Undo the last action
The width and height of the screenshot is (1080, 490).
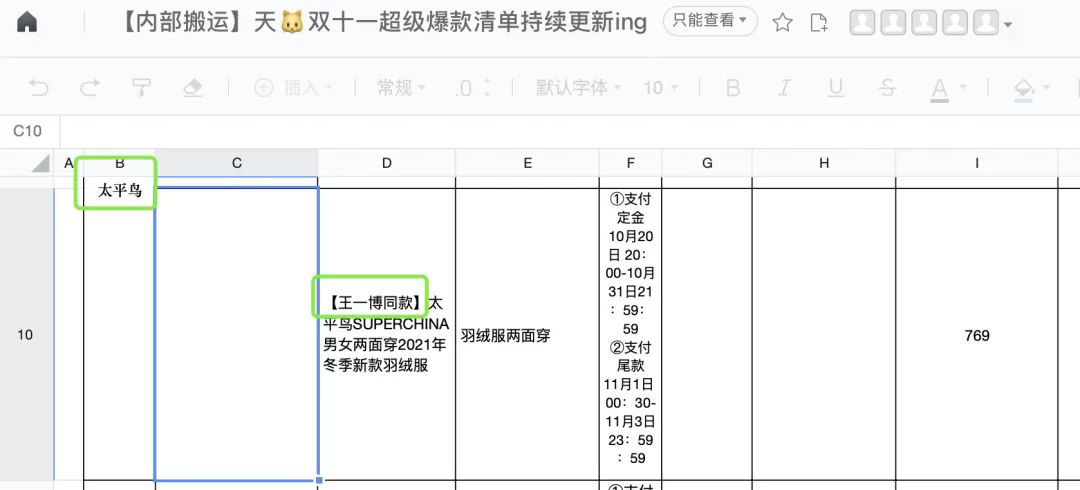[x=39, y=88]
